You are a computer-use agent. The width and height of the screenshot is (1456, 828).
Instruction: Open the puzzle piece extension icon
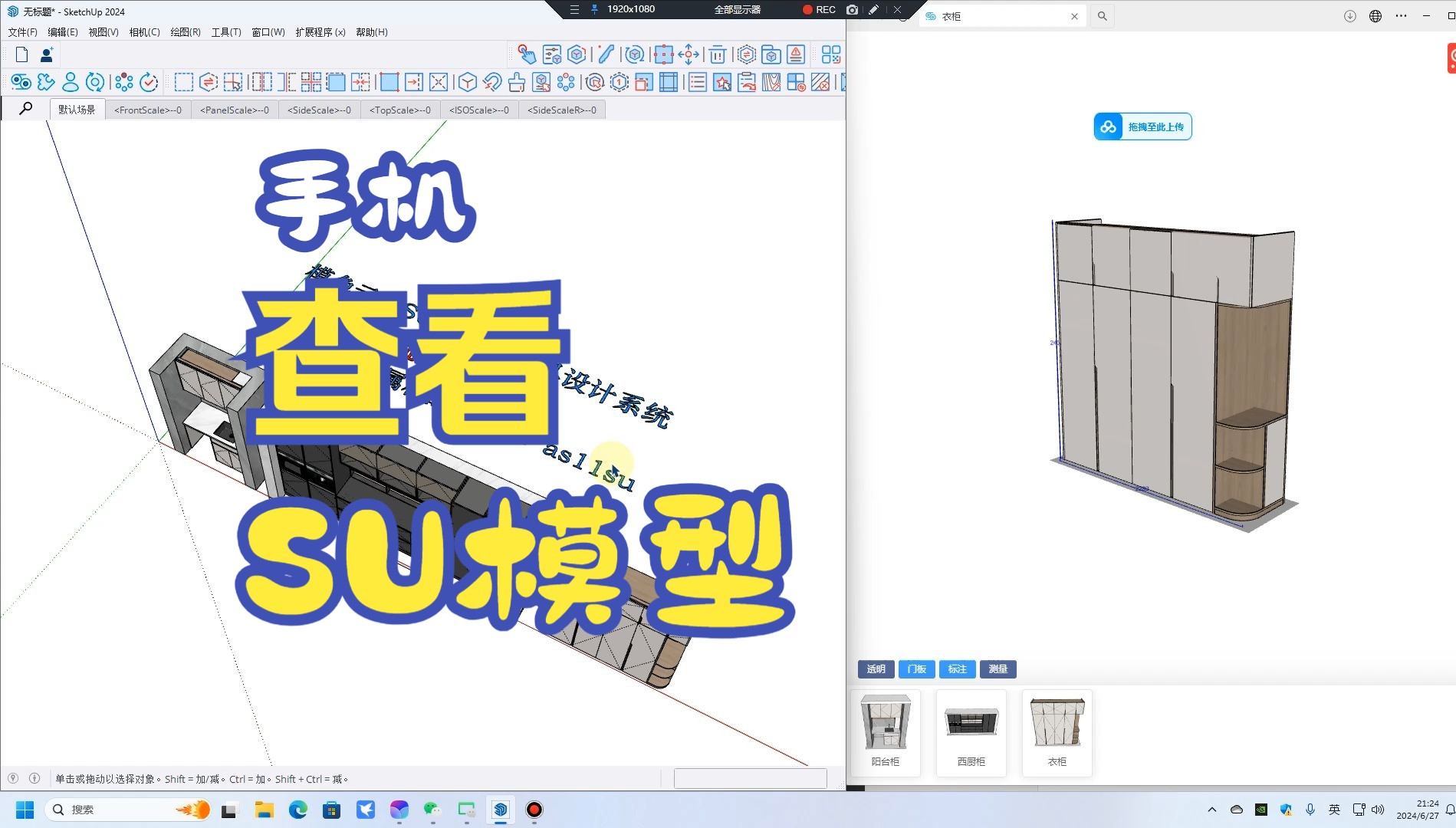click(46, 82)
